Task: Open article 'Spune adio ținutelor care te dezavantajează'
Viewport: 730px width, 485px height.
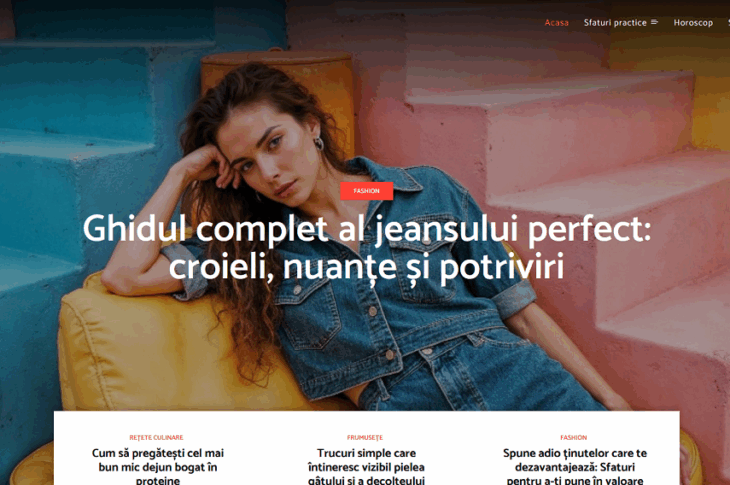Action: pyautogui.click(x=575, y=466)
